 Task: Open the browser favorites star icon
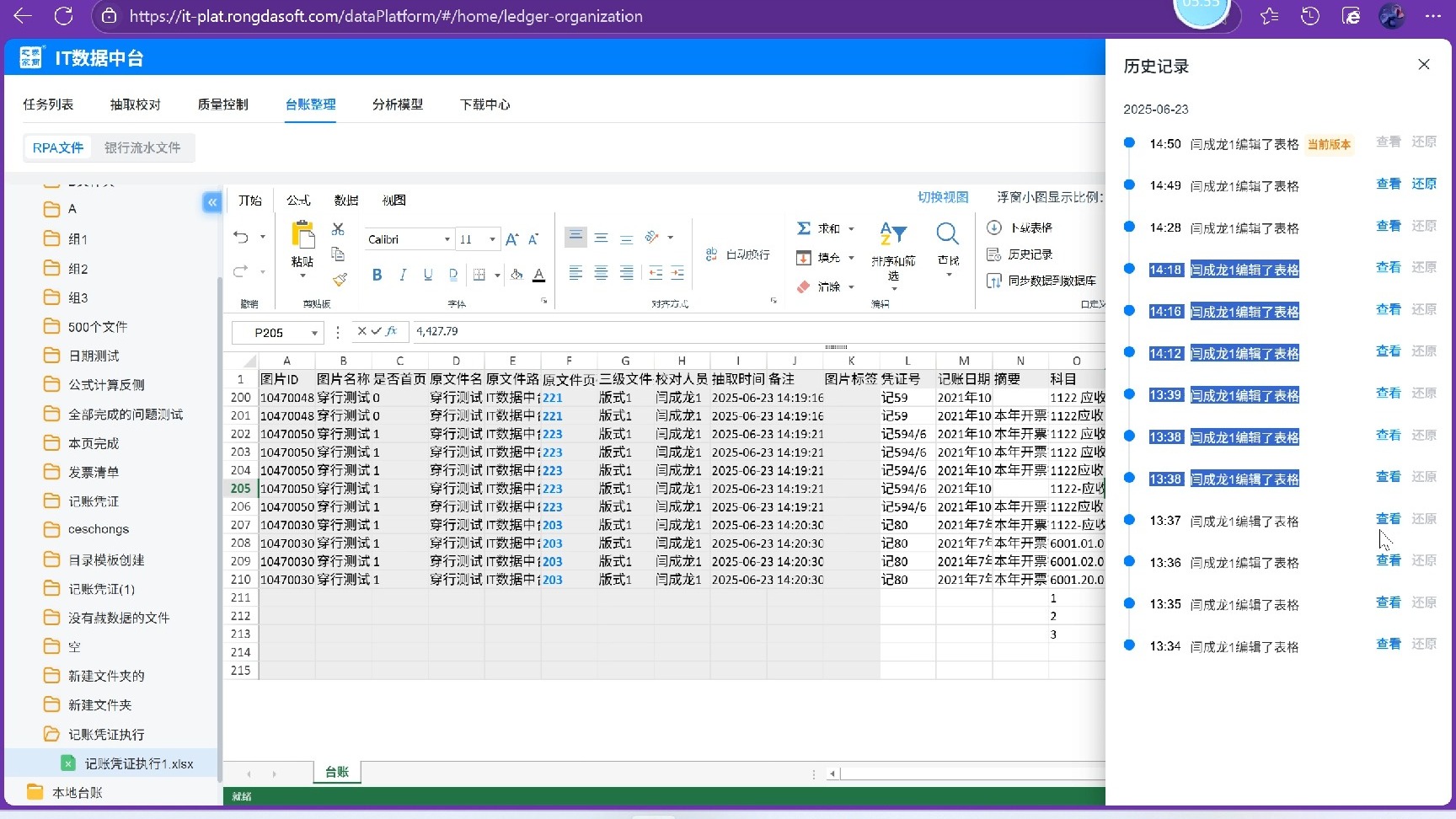tap(1269, 16)
